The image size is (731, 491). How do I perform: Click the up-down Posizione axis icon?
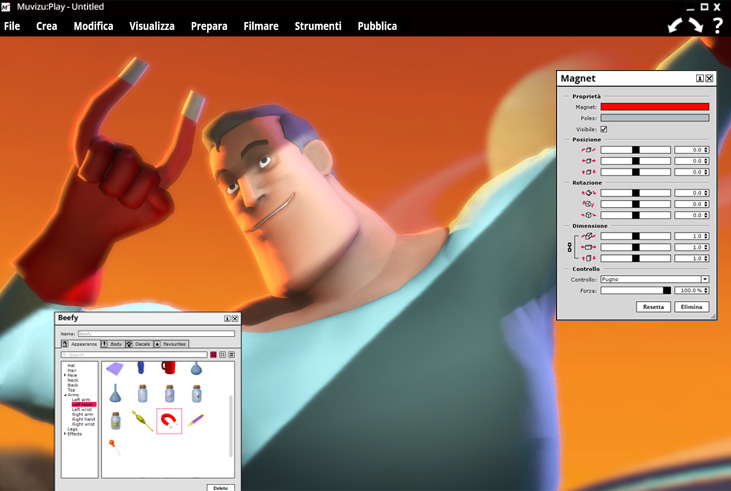pos(588,172)
